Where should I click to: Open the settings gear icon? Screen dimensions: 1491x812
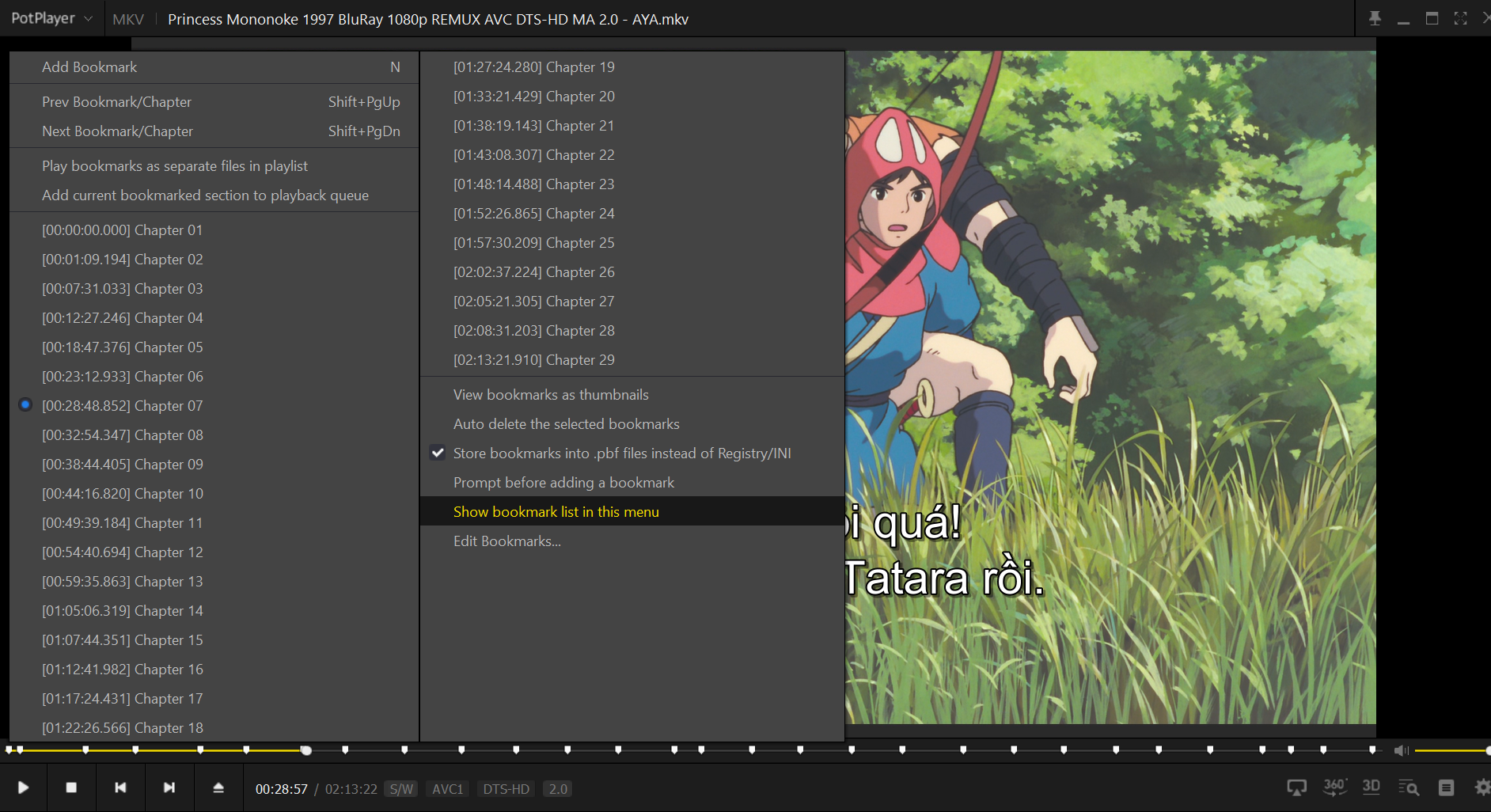coord(1483,787)
